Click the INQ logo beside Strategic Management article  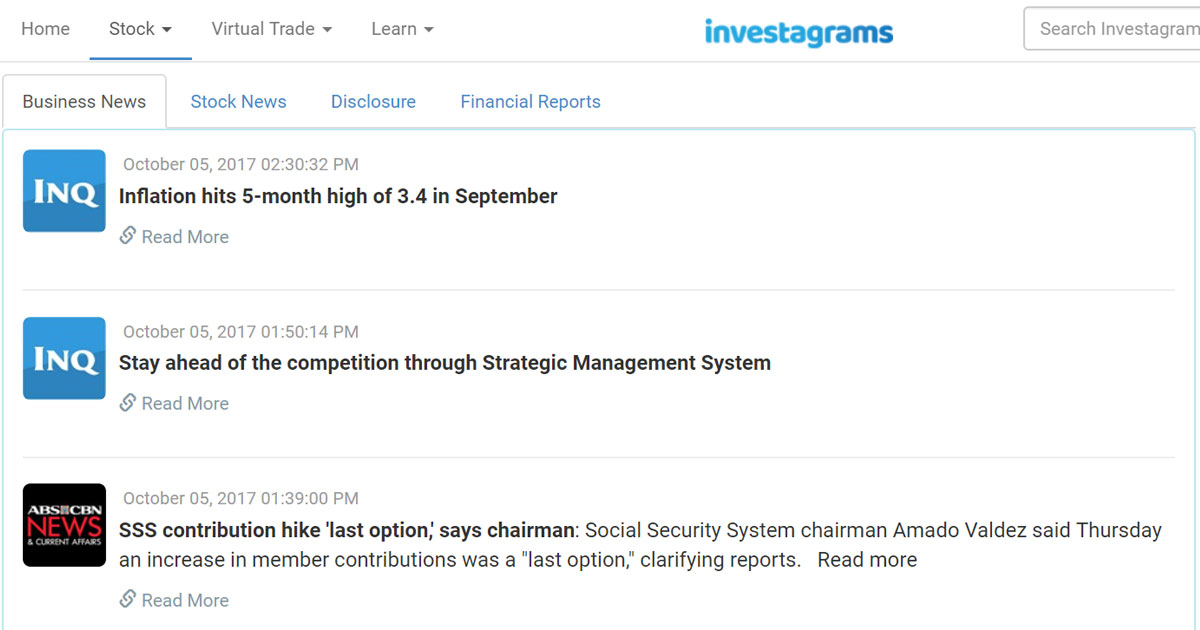coord(64,358)
